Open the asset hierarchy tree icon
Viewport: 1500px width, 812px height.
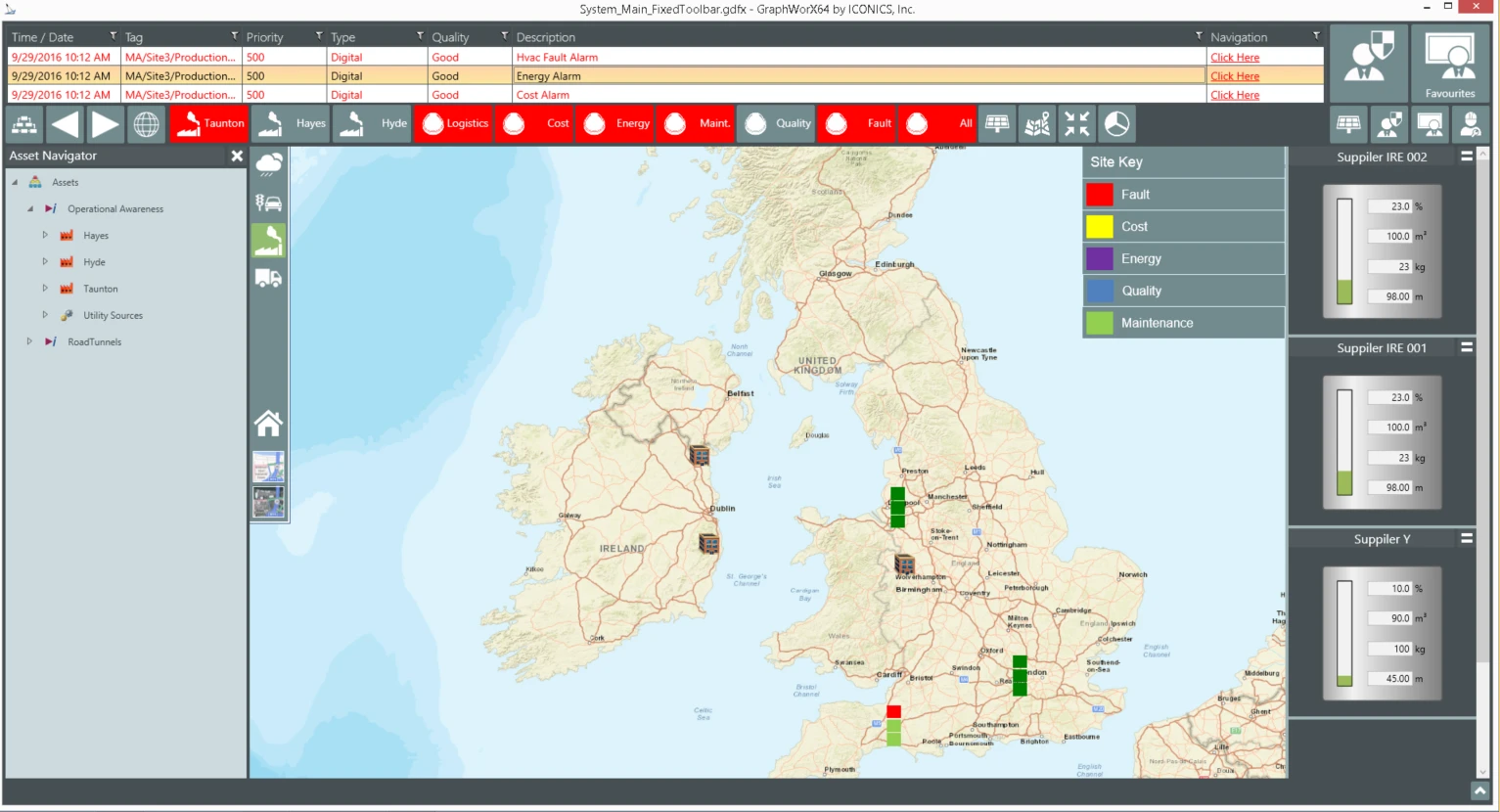24,124
